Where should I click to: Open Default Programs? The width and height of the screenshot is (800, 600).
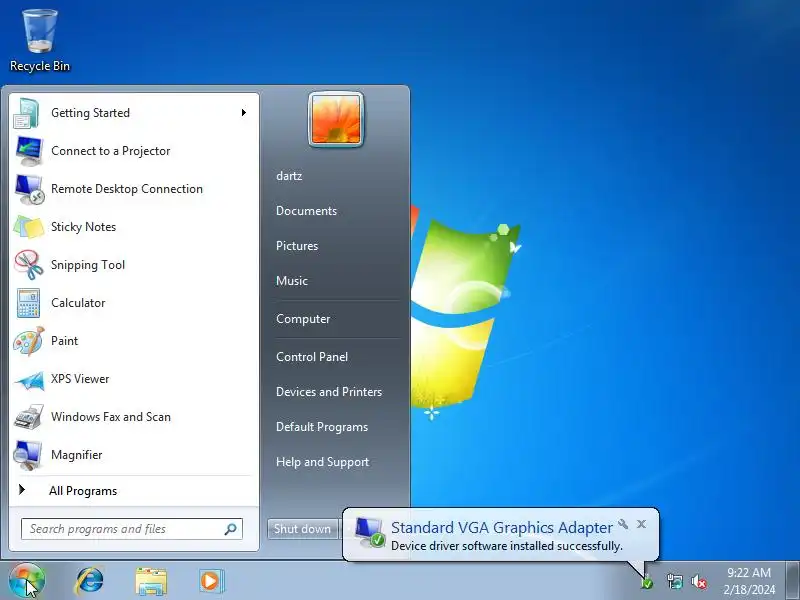[x=322, y=427]
